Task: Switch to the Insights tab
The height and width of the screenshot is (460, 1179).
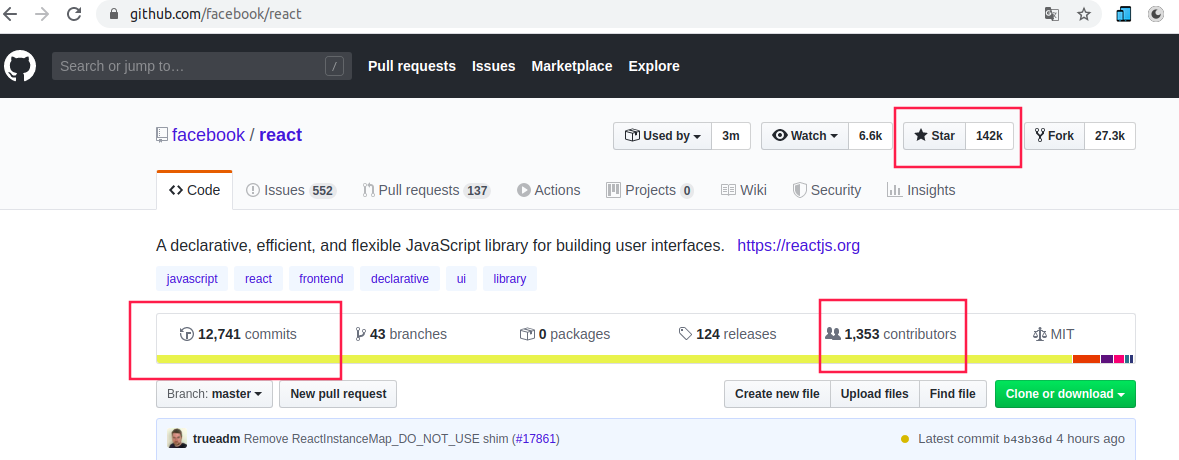Action: point(921,190)
